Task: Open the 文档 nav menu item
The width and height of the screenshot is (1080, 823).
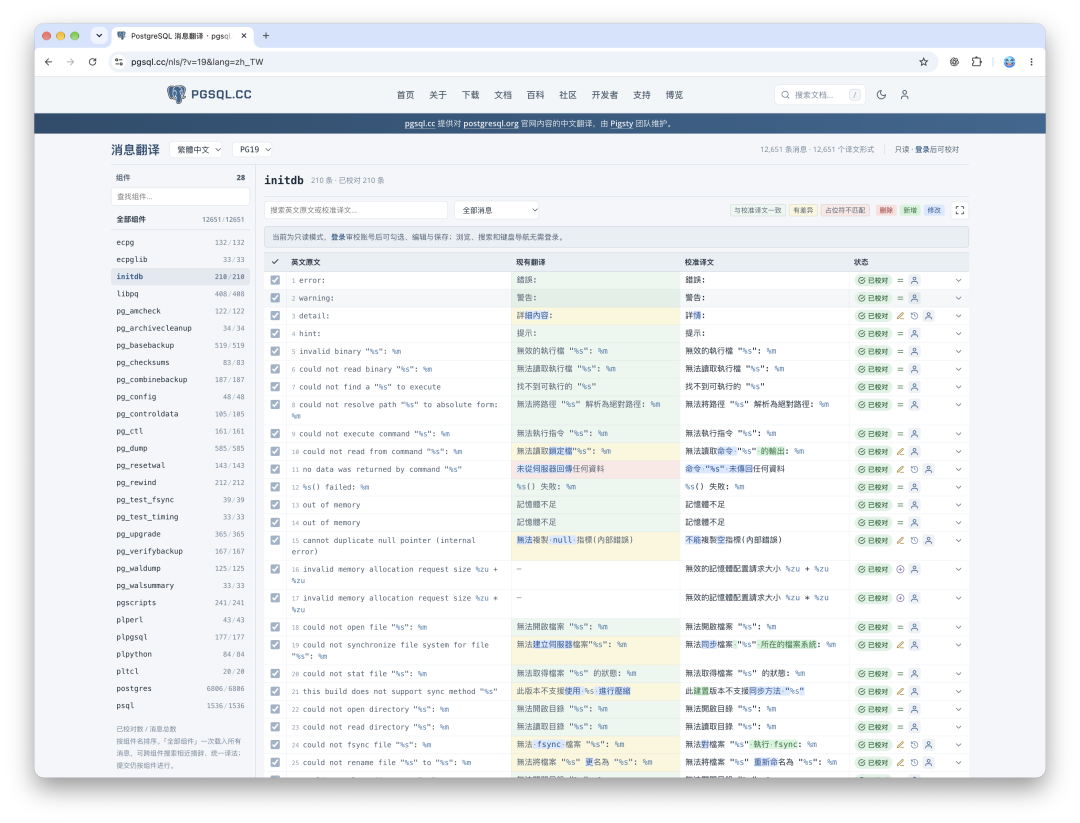Action: (x=503, y=95)
